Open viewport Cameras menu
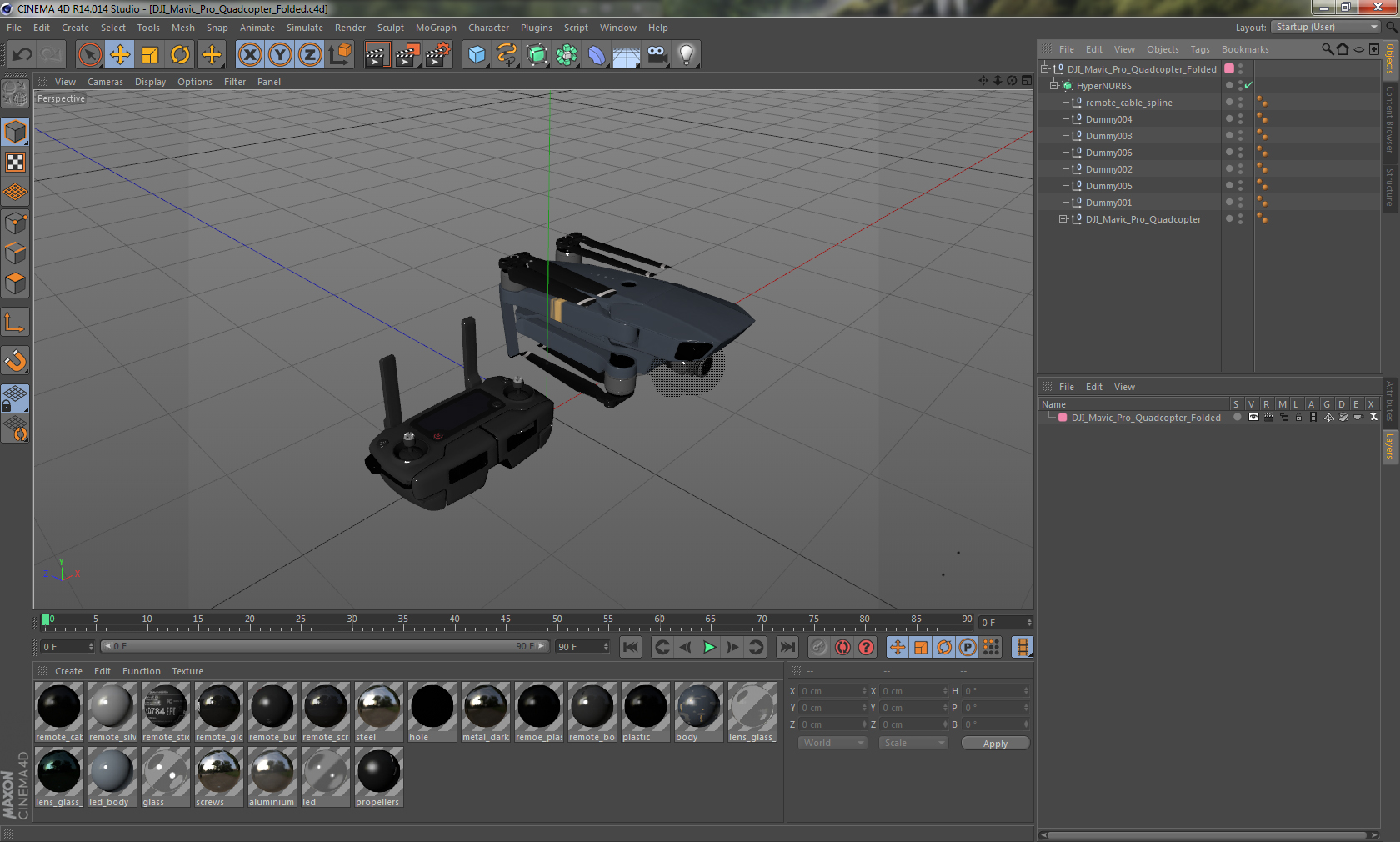This screenshot has width=1400, height=842. (105, 82)
